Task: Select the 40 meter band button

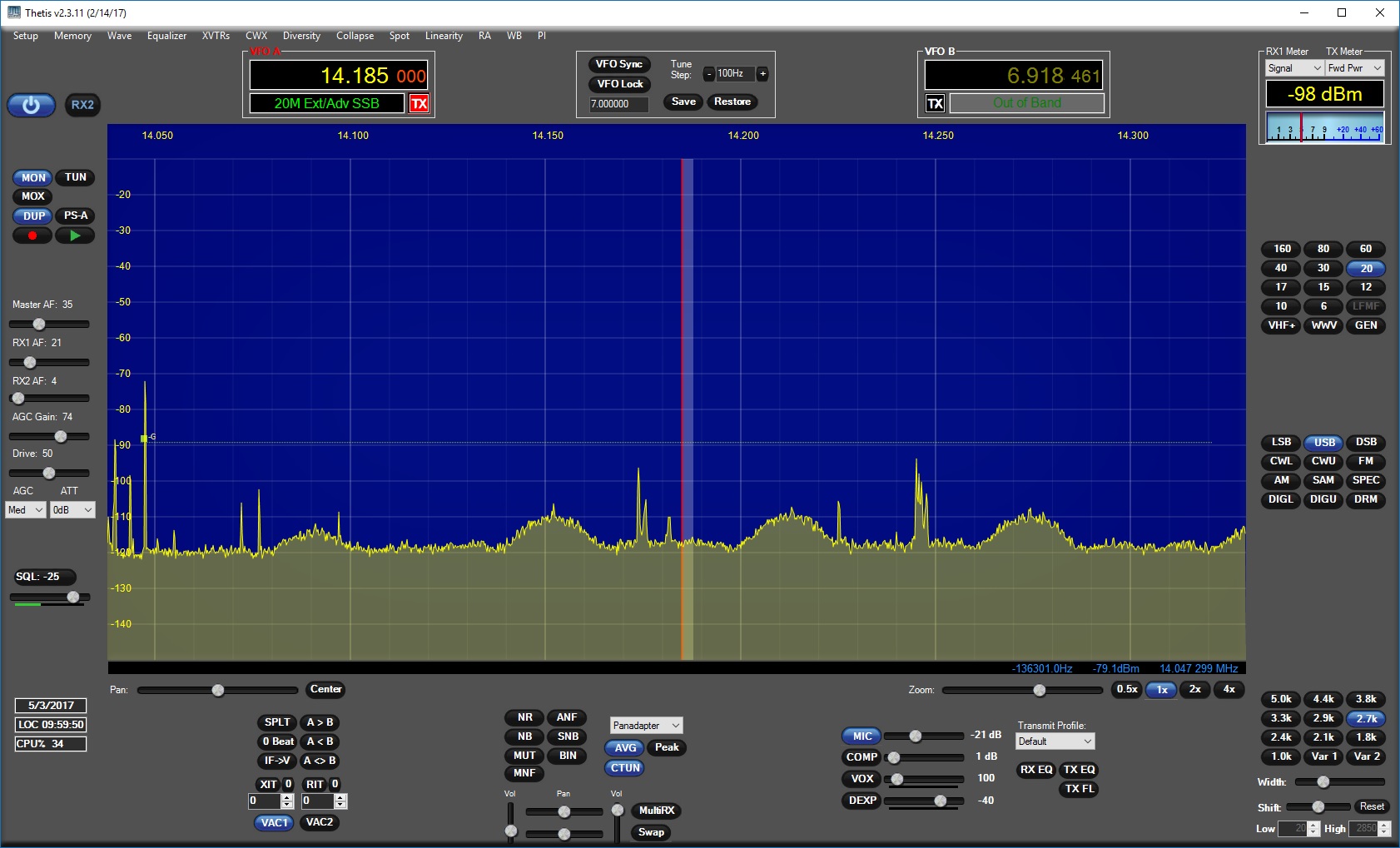Action: tap(1281, 268)
